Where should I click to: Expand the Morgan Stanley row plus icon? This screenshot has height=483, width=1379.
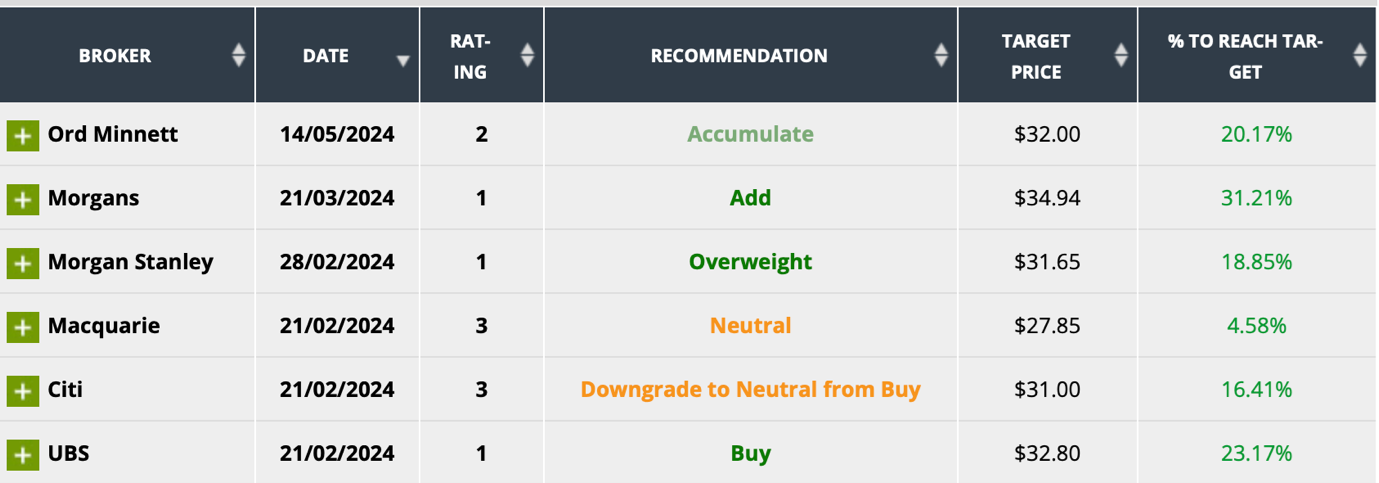tap(22, 263)
